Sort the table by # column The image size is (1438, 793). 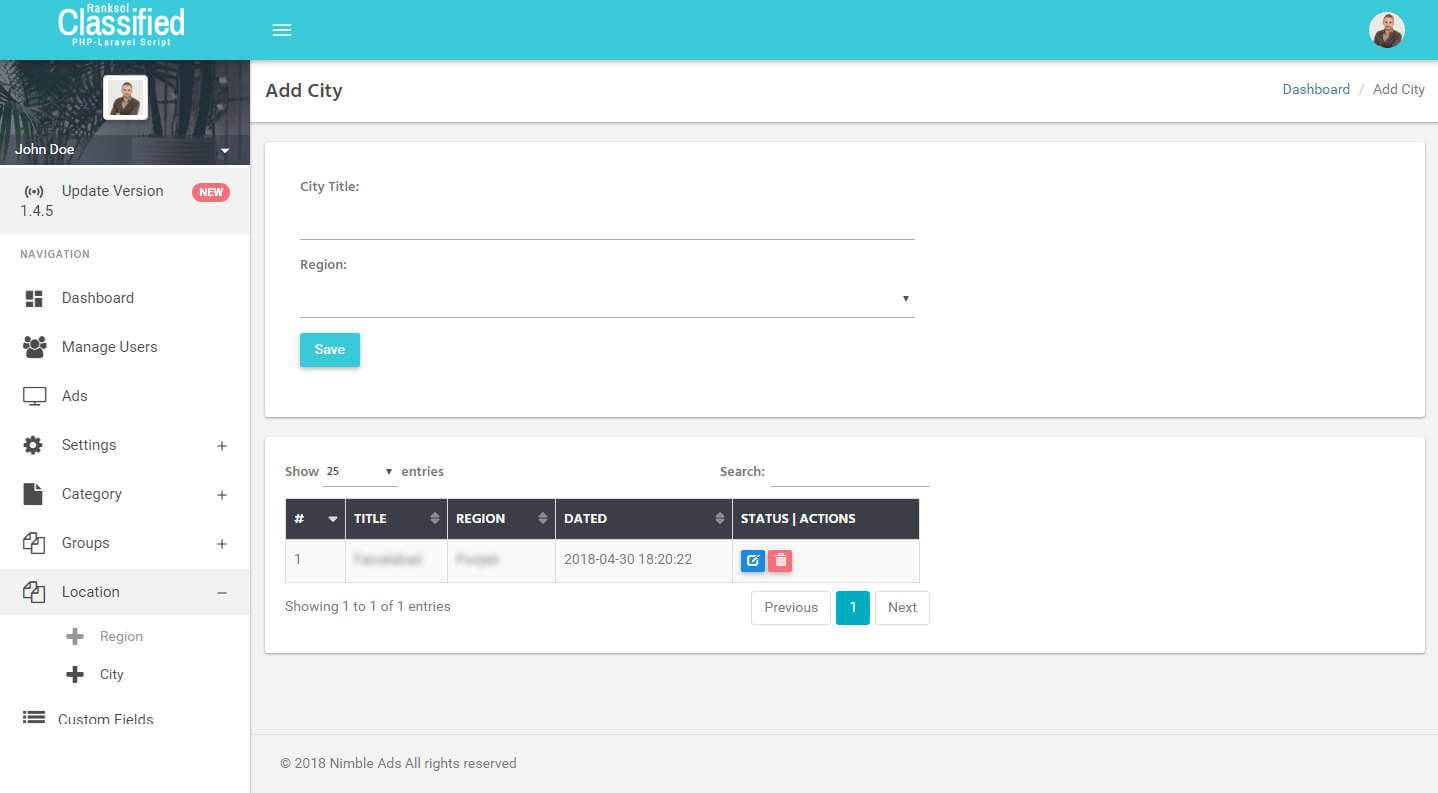[315, 519]
